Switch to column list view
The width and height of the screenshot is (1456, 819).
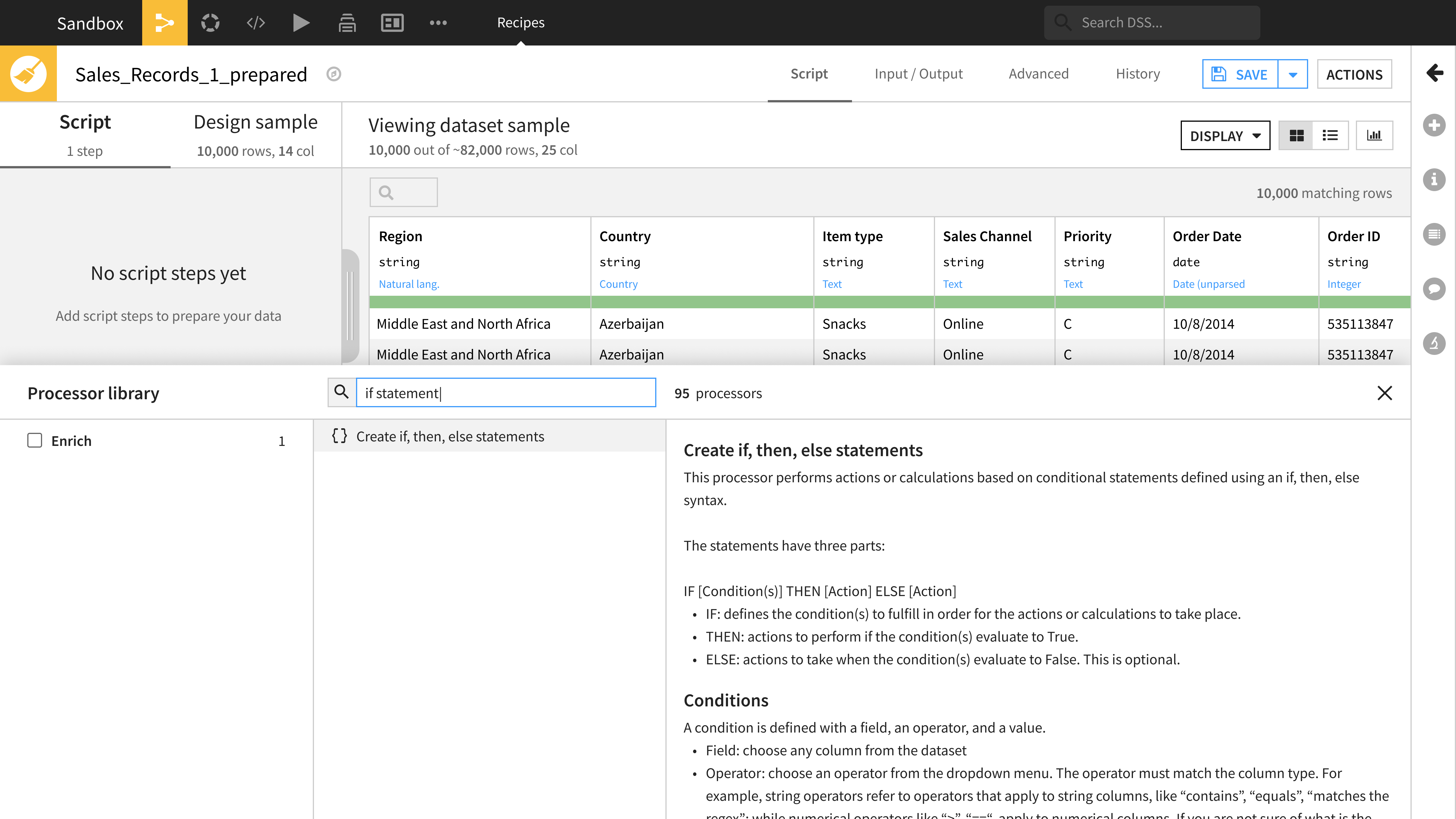(x=1331, y=136)
